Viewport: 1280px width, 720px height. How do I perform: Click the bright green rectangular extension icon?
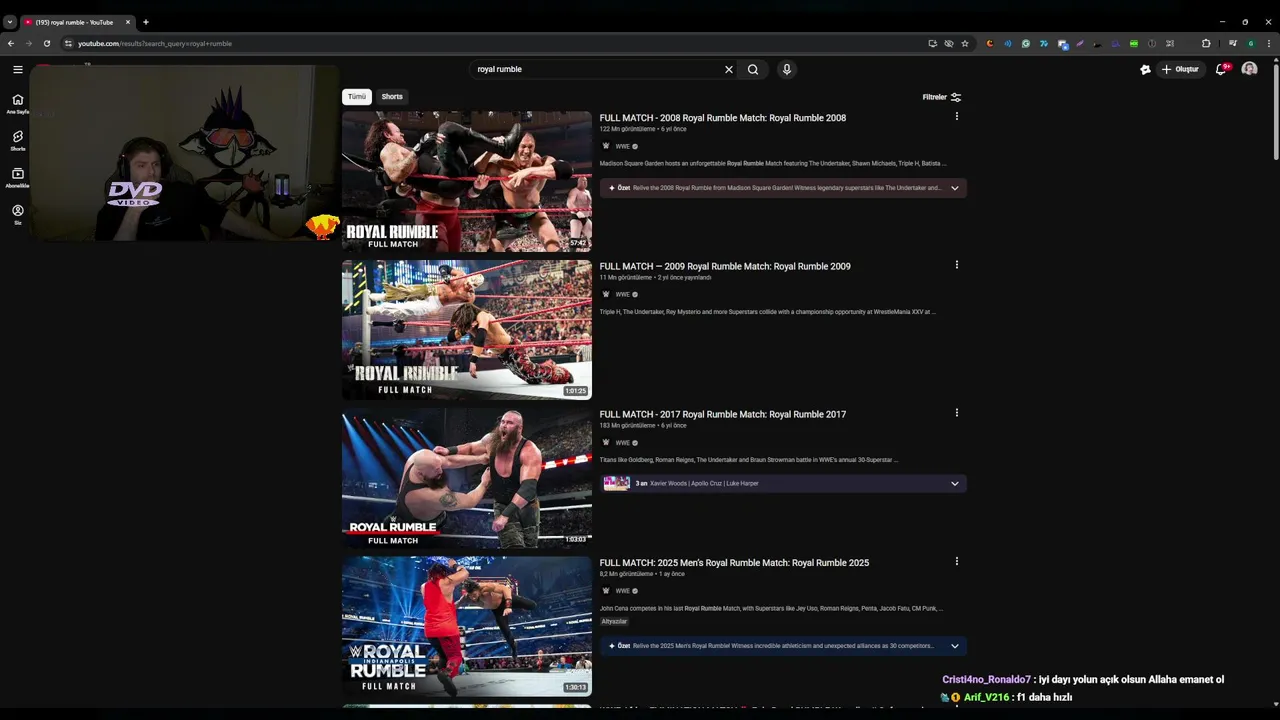pos(1134,43)
